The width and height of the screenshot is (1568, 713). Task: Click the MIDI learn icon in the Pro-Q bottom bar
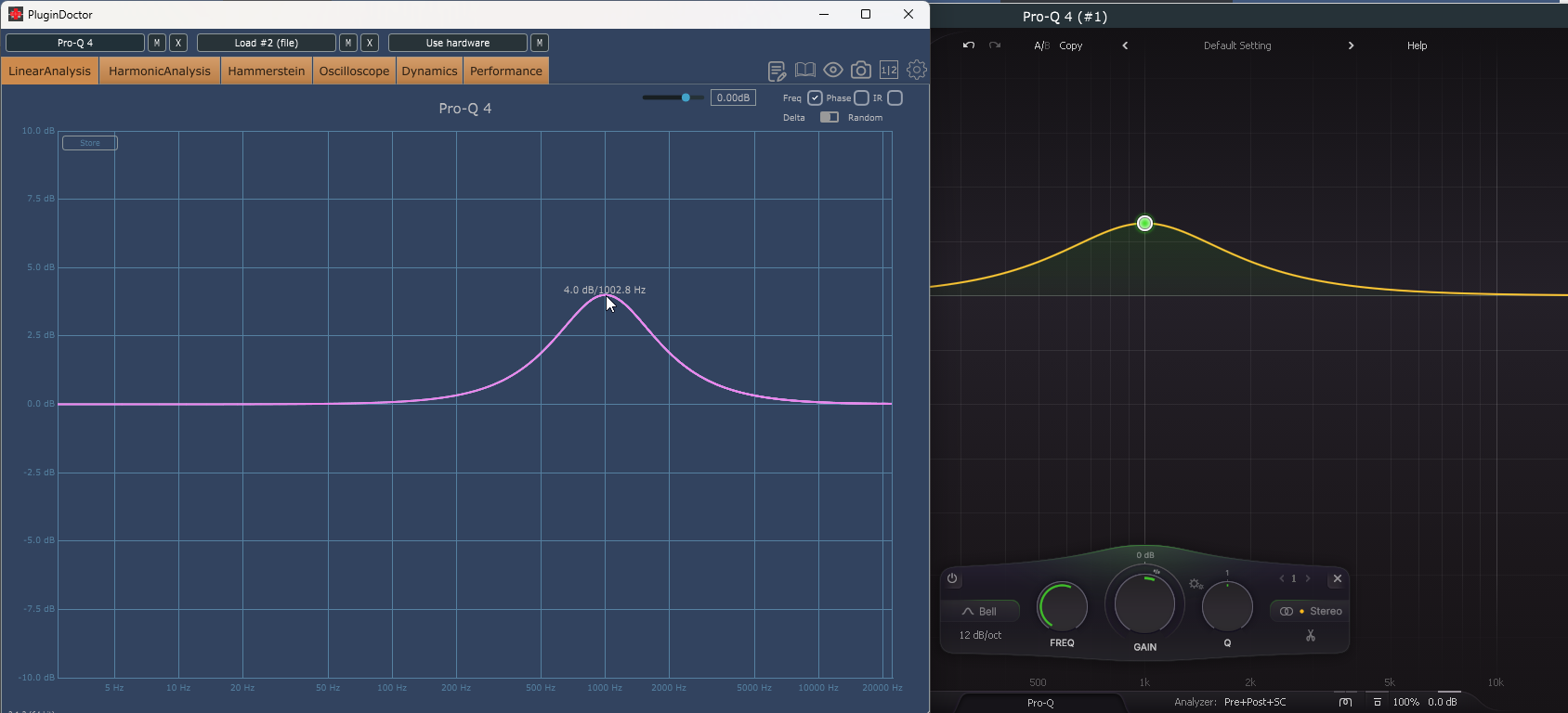pyautogui.click(x=1345, y=703)
